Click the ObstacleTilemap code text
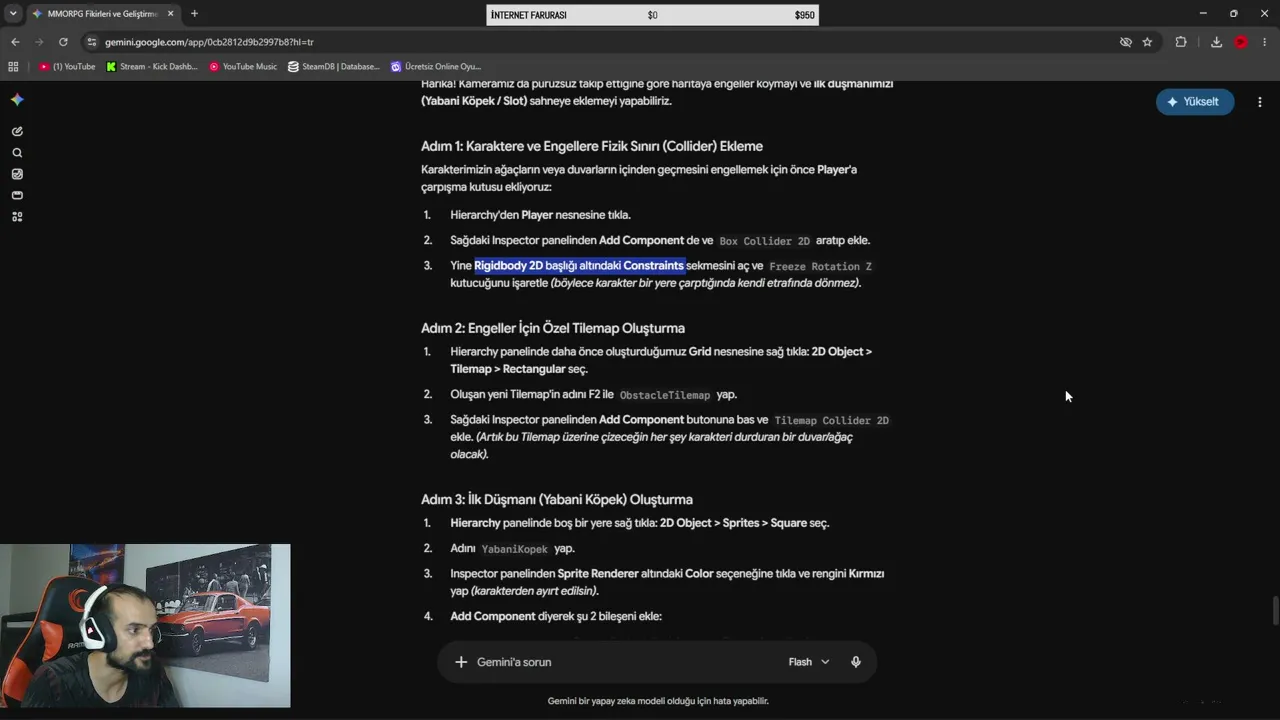 (665, 395)
